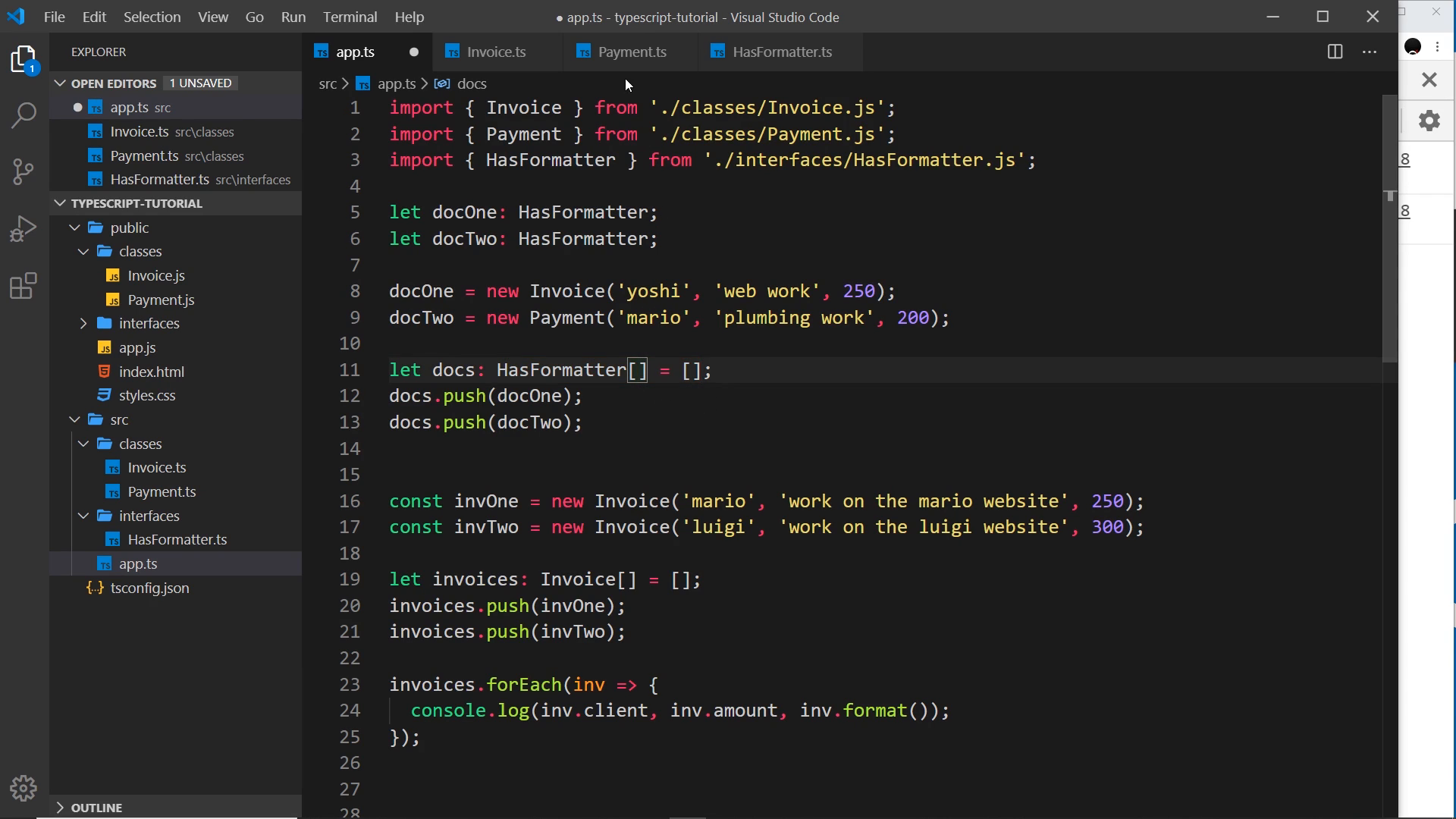Open styles.css in the explorer
The image size is (1456, 819).
(147, 396)
